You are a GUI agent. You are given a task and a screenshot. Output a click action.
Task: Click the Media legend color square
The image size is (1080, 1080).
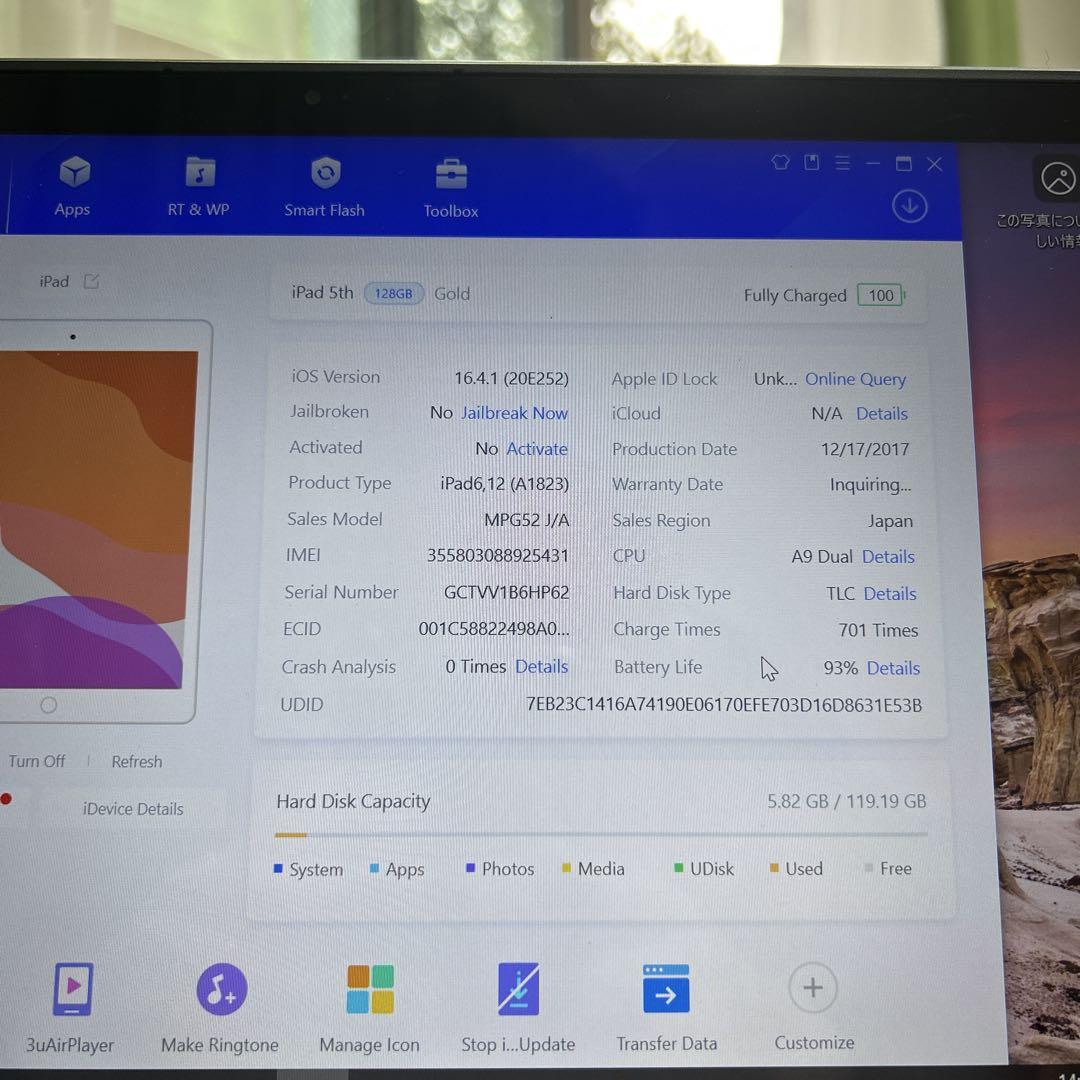pyautogui.click(x=567, y=868)
